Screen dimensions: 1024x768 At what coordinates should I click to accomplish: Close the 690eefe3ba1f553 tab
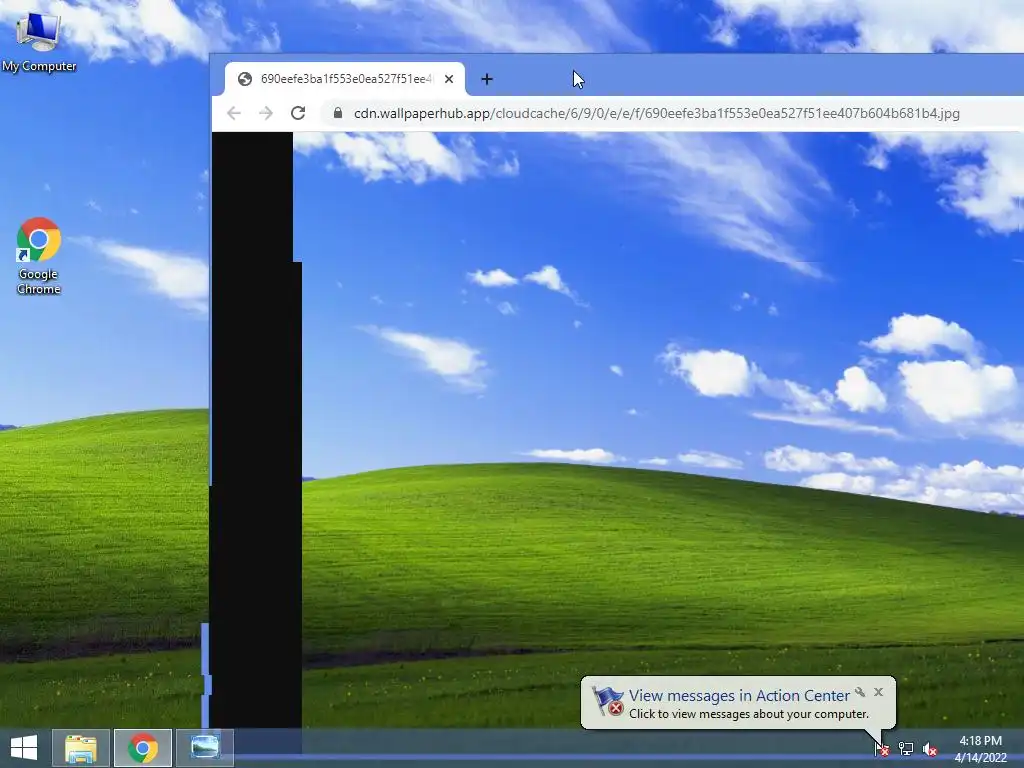[x=449, y=79]
